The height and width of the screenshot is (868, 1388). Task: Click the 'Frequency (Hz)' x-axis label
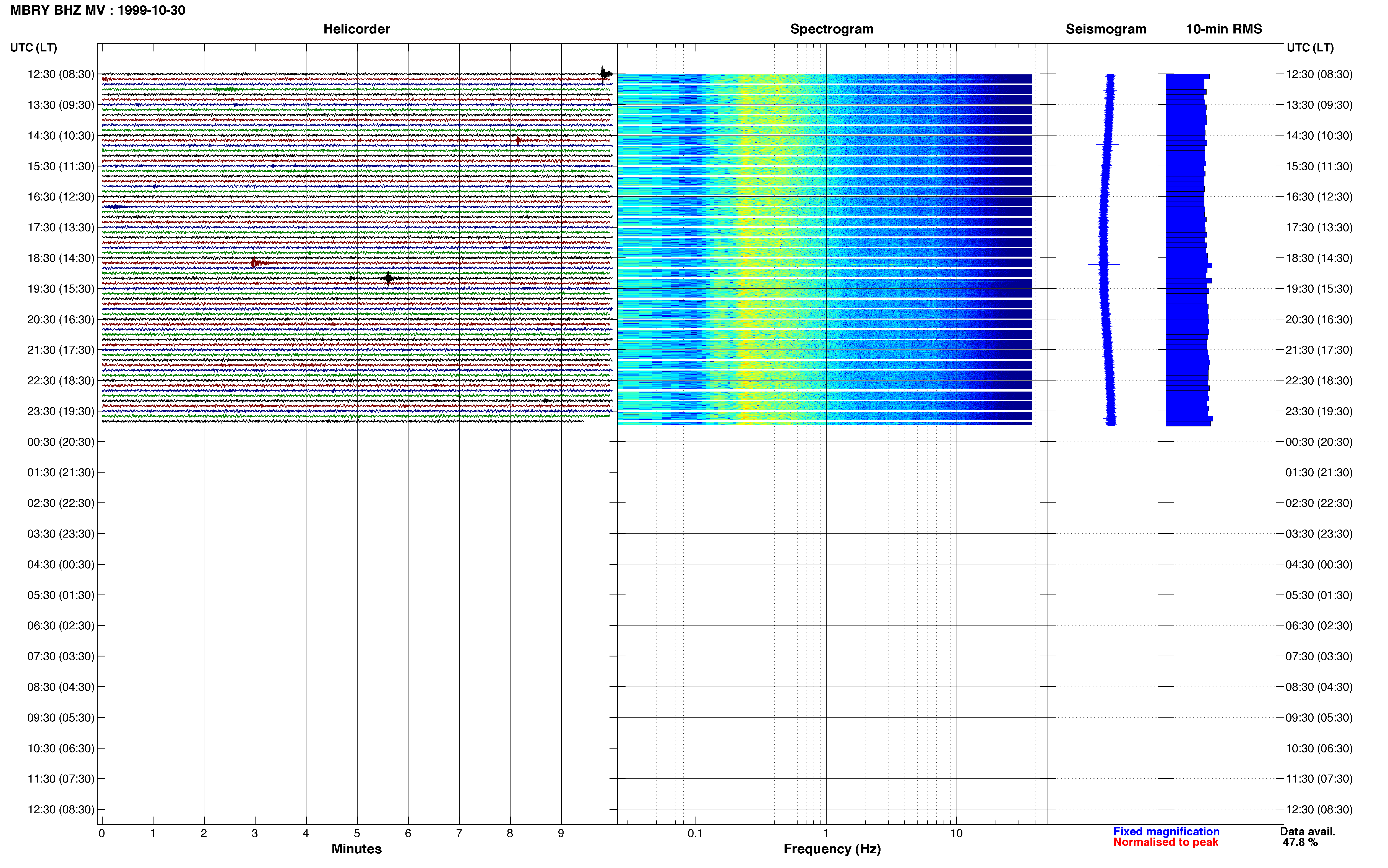(832, 848)
